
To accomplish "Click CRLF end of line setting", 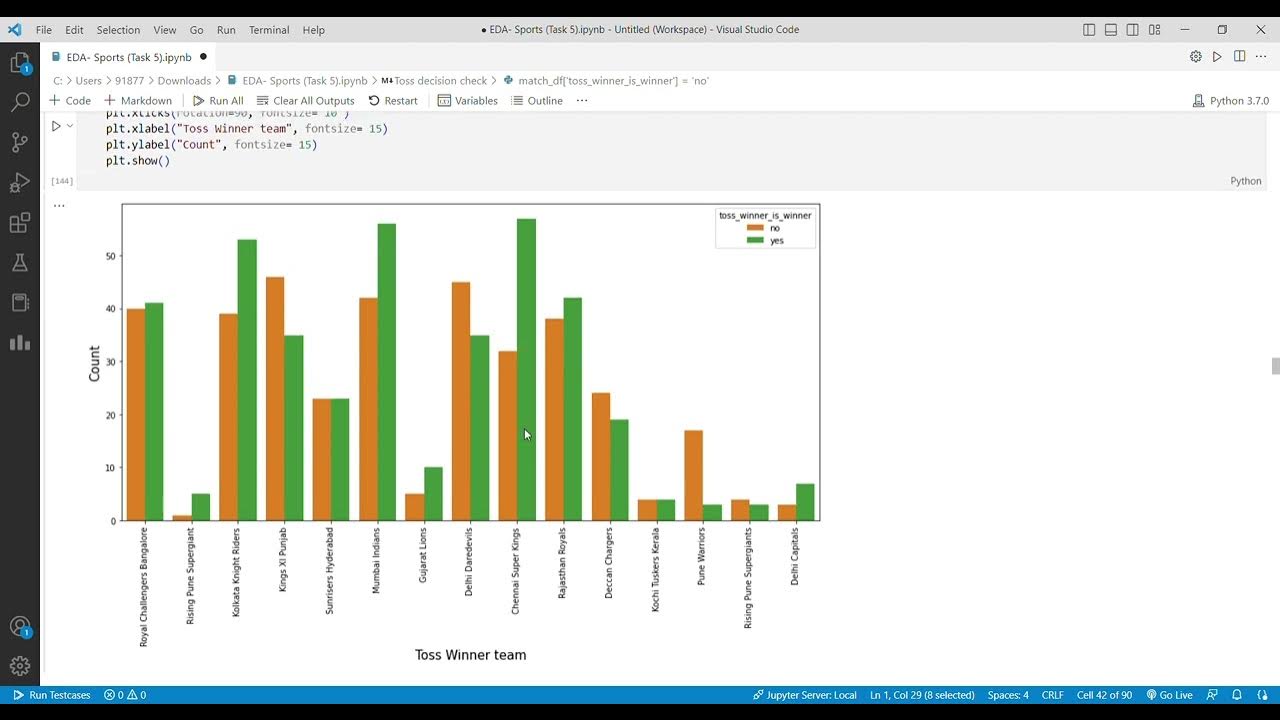I will (x=1052, y=695).
